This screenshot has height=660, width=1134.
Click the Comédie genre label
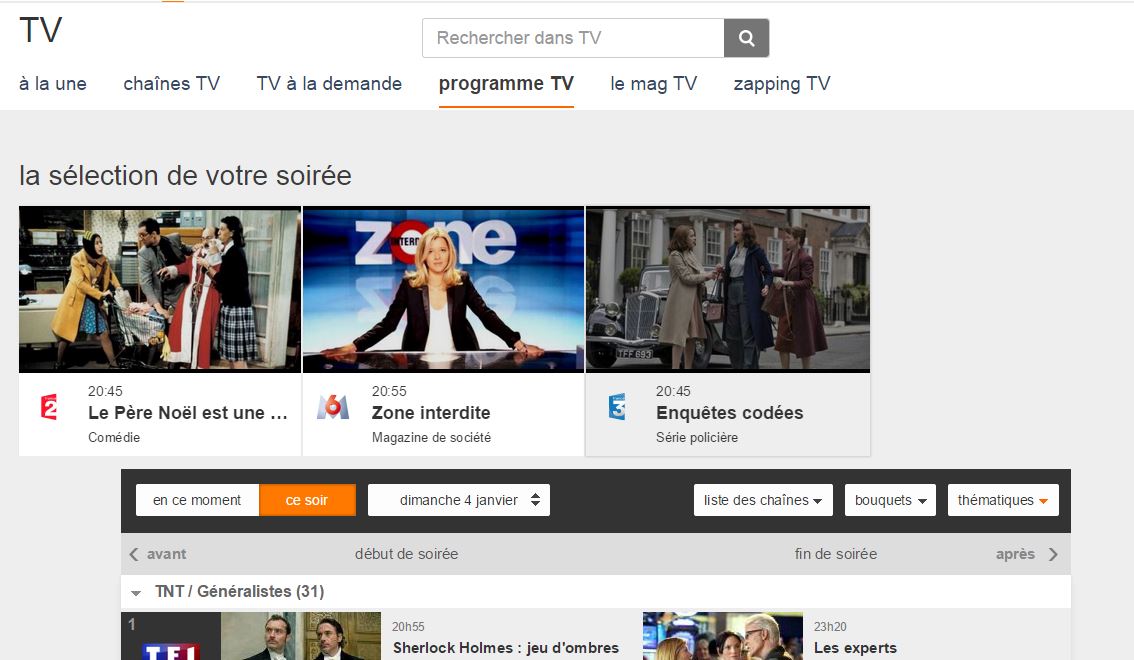click(114, 437)
